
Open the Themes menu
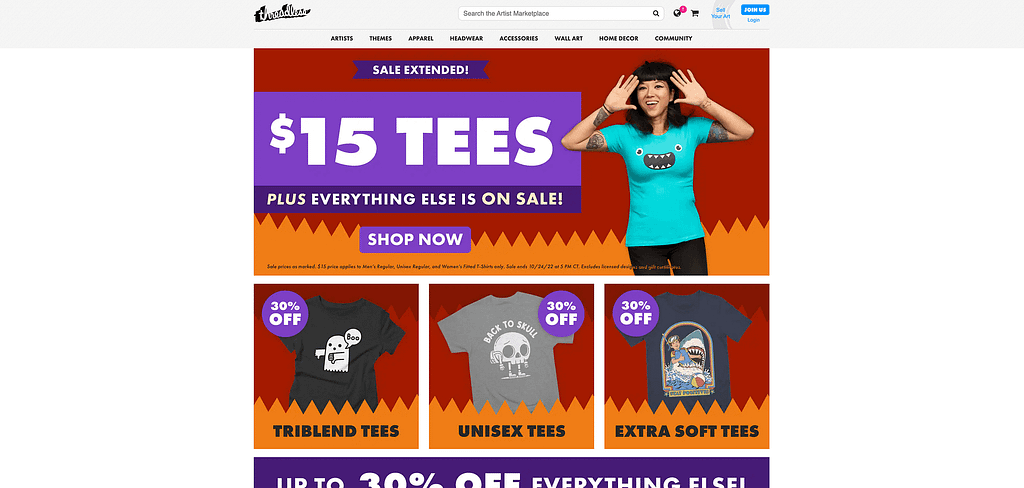click(381, 39)
